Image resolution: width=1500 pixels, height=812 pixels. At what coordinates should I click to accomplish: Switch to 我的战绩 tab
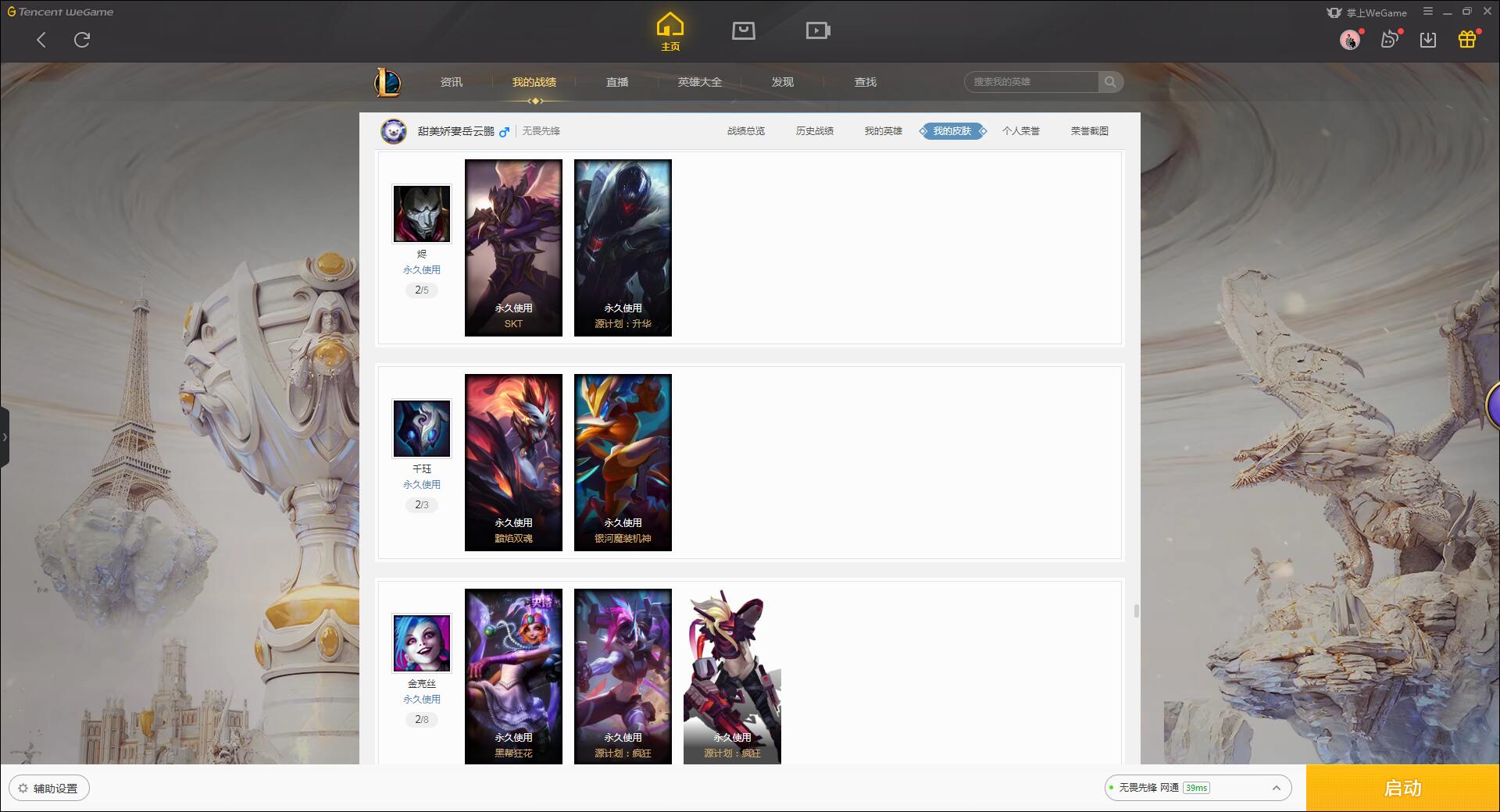tap(534, 82)
